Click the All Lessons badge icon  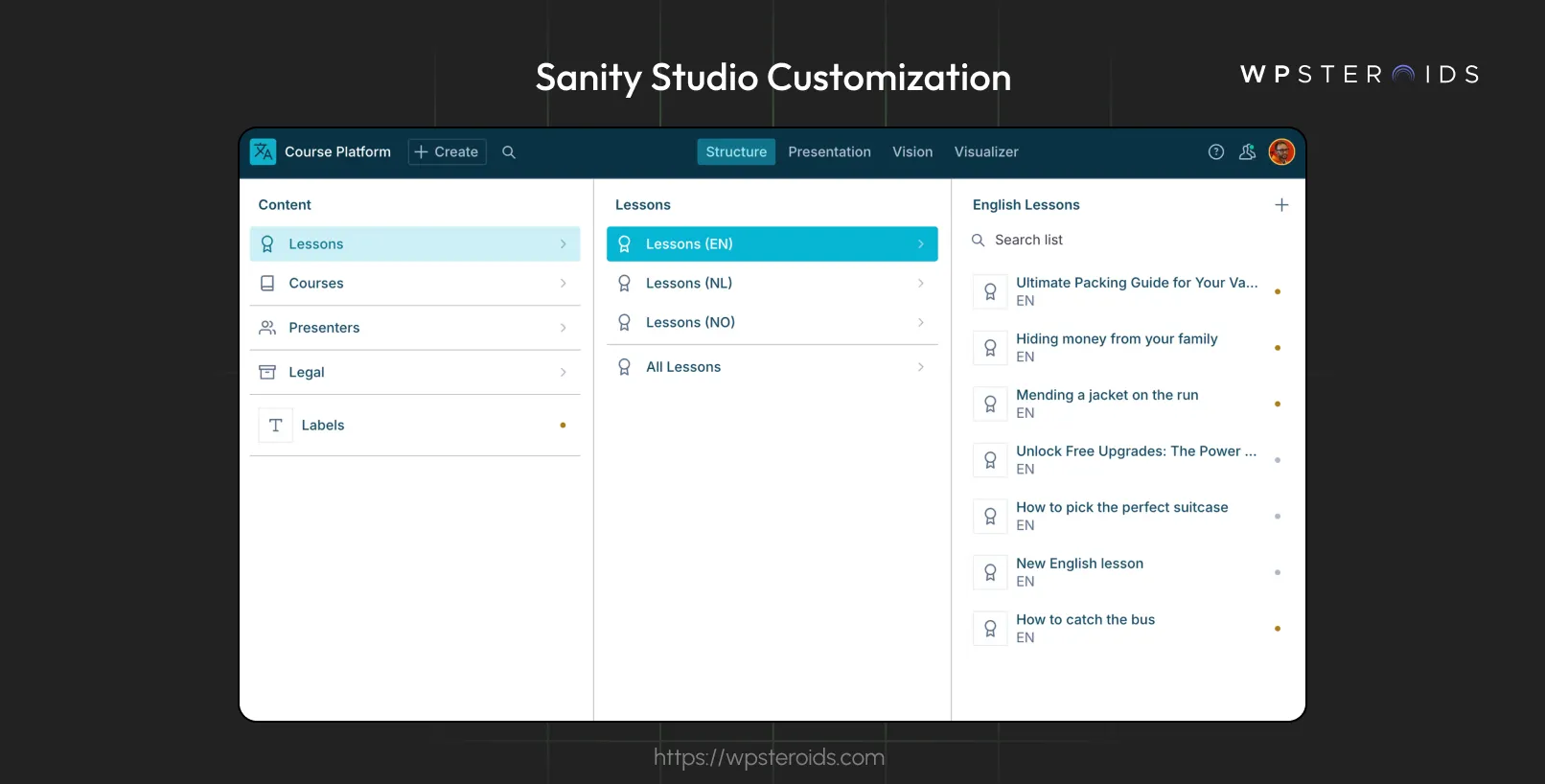click(624, 367)
